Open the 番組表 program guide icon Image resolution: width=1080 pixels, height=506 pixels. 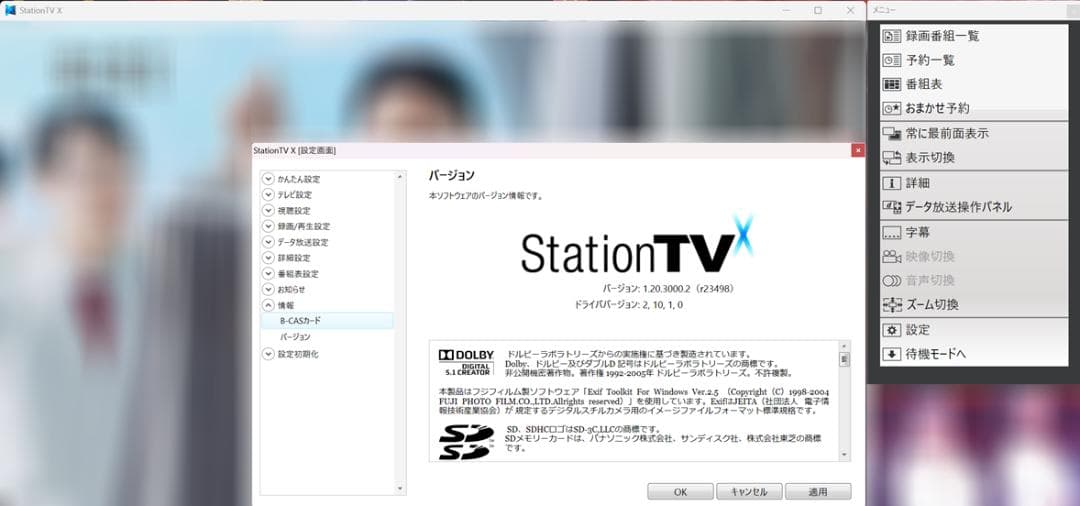[x=892, y=84]
